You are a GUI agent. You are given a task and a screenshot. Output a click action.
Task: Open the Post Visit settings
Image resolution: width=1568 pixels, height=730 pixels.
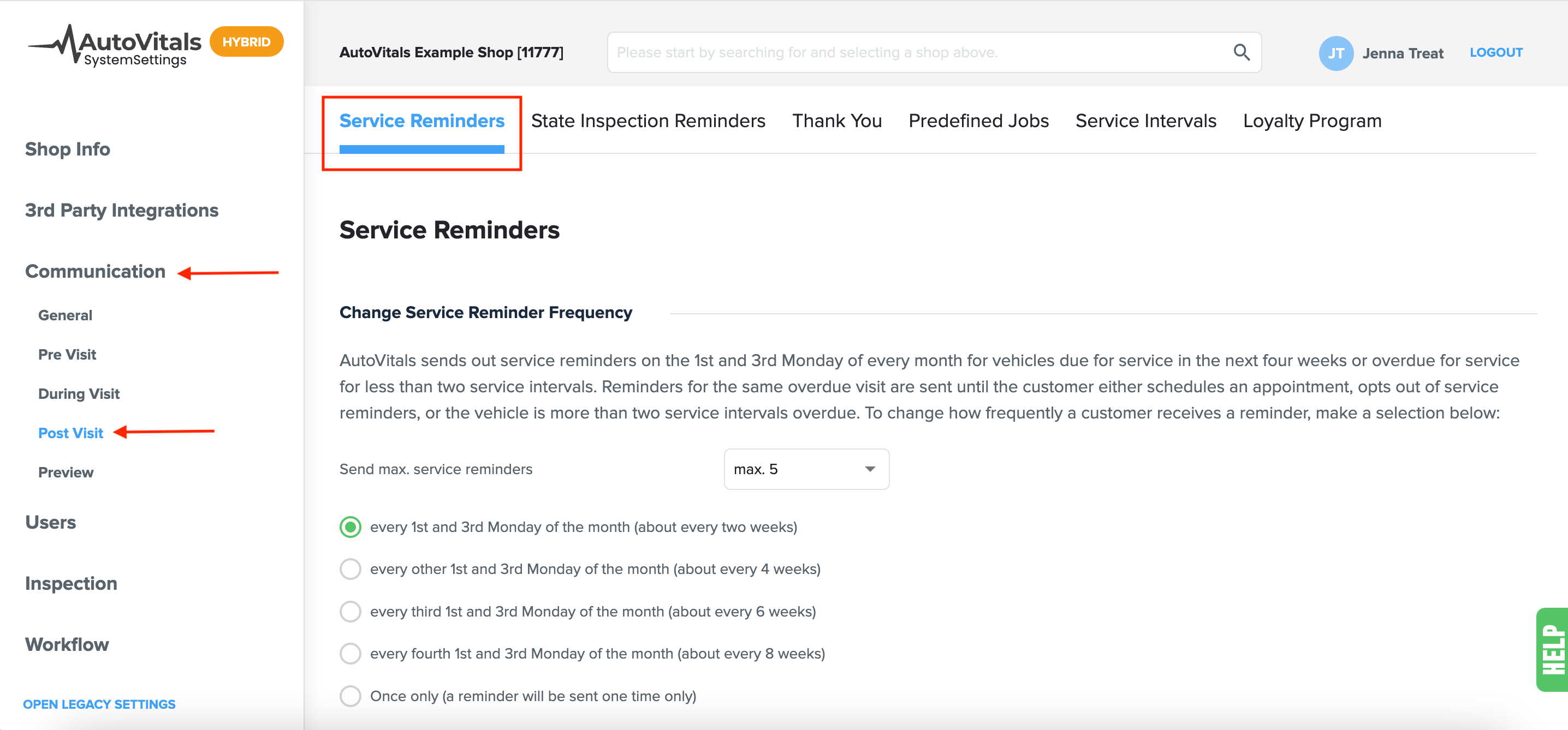[70, 433]
